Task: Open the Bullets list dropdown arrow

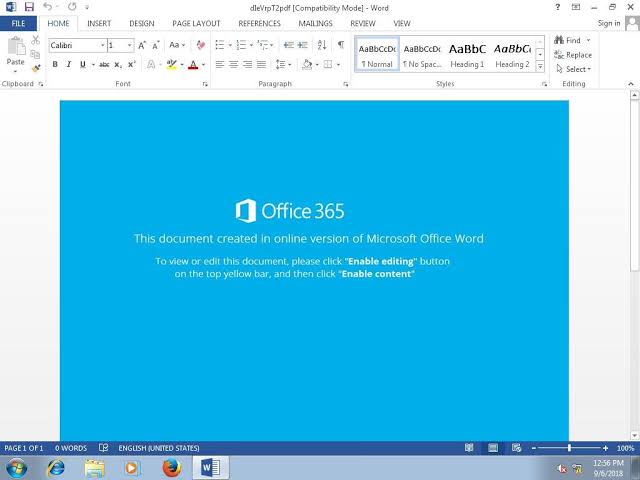Action: coord(230,45)
